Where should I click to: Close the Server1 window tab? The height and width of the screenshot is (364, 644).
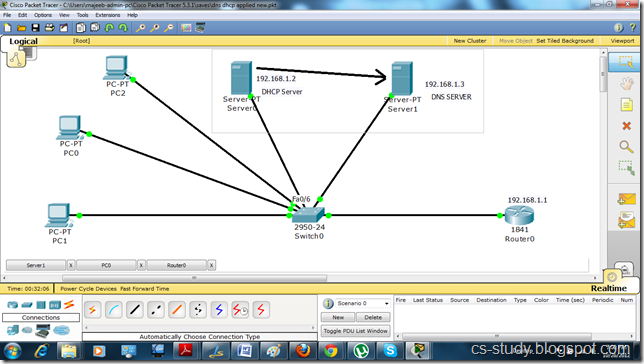tap(71, 265)
